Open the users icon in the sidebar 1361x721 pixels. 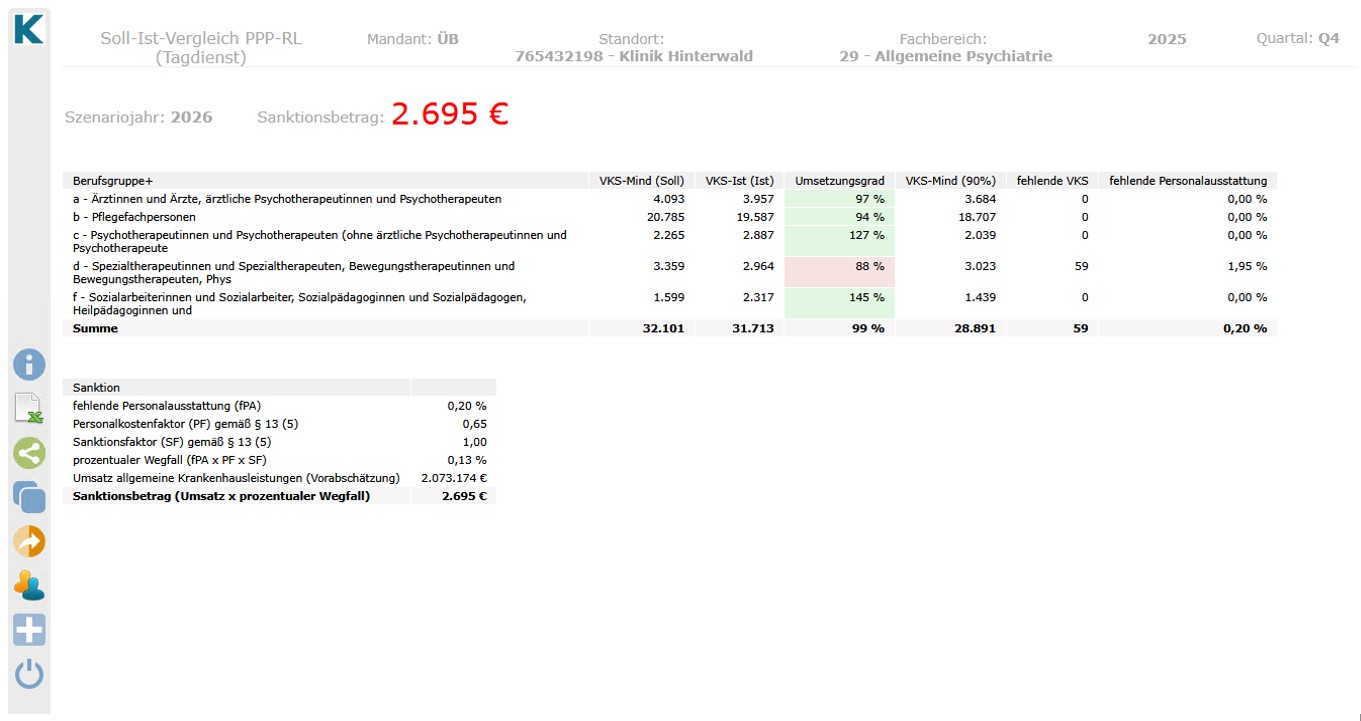29,585
